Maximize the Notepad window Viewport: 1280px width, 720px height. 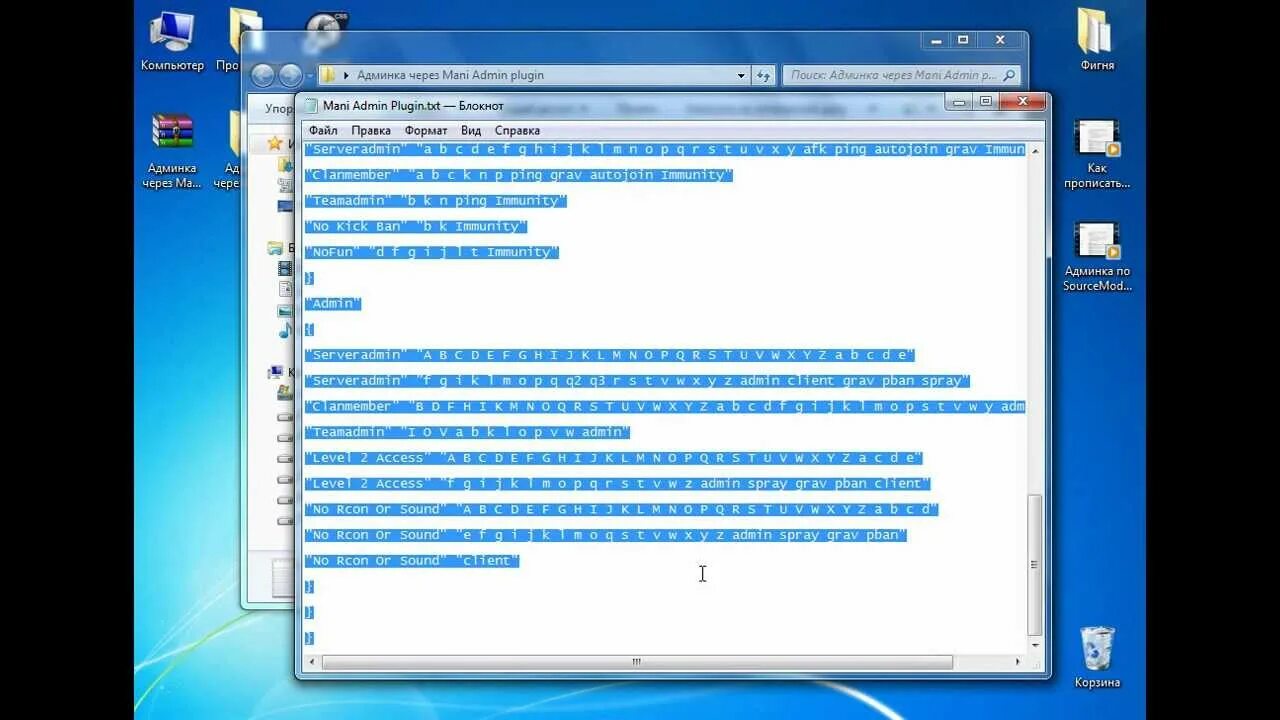coord(985,102)
